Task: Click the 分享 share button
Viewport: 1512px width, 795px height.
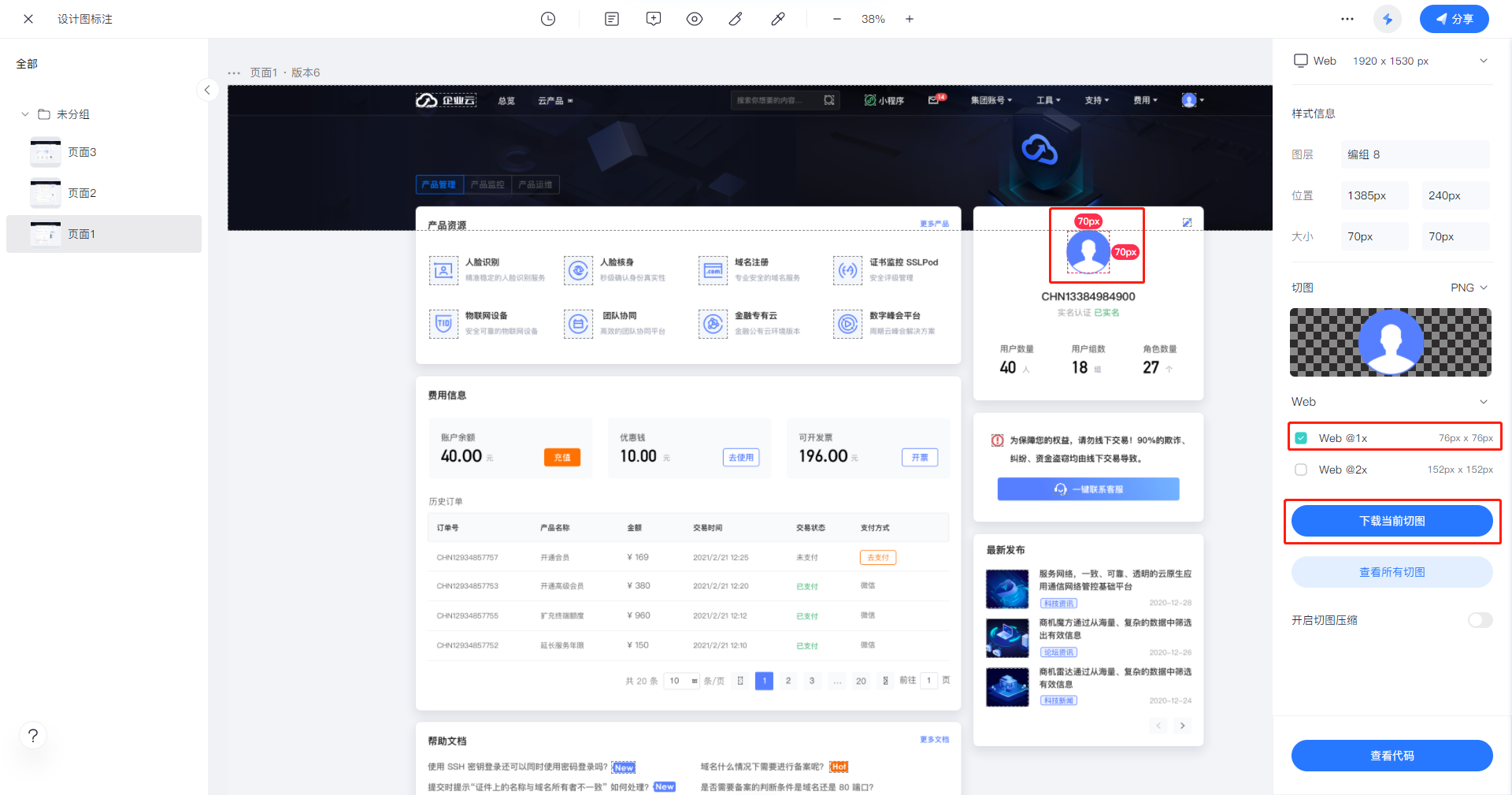Action: (1455, 19)
